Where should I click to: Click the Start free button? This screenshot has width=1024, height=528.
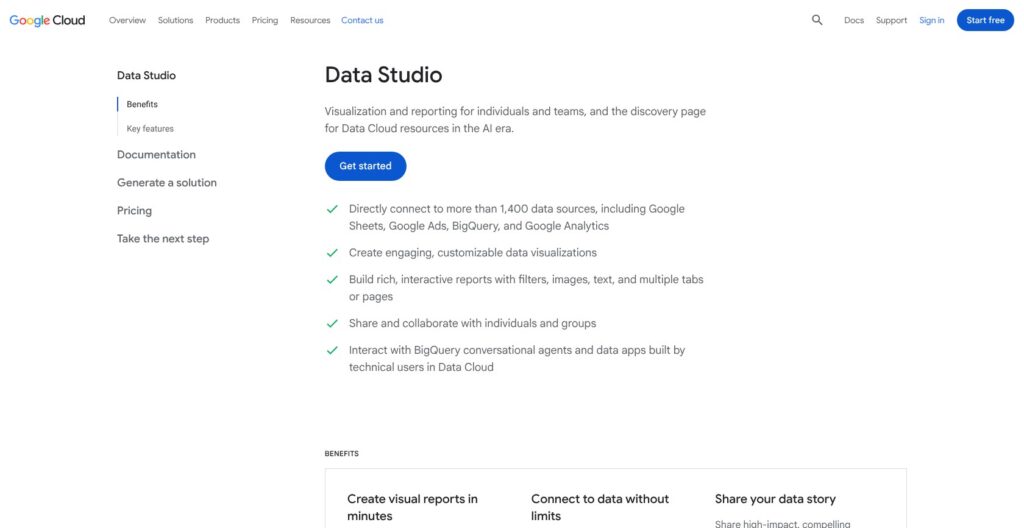coord(985,20)
